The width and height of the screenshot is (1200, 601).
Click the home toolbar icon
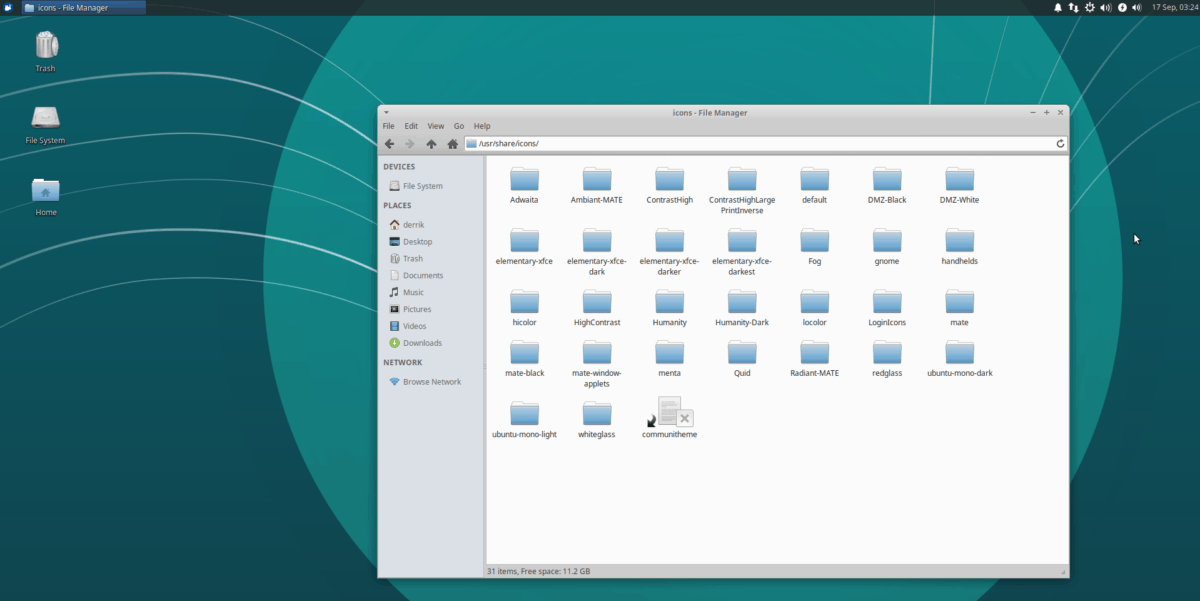tap(452, 143)
